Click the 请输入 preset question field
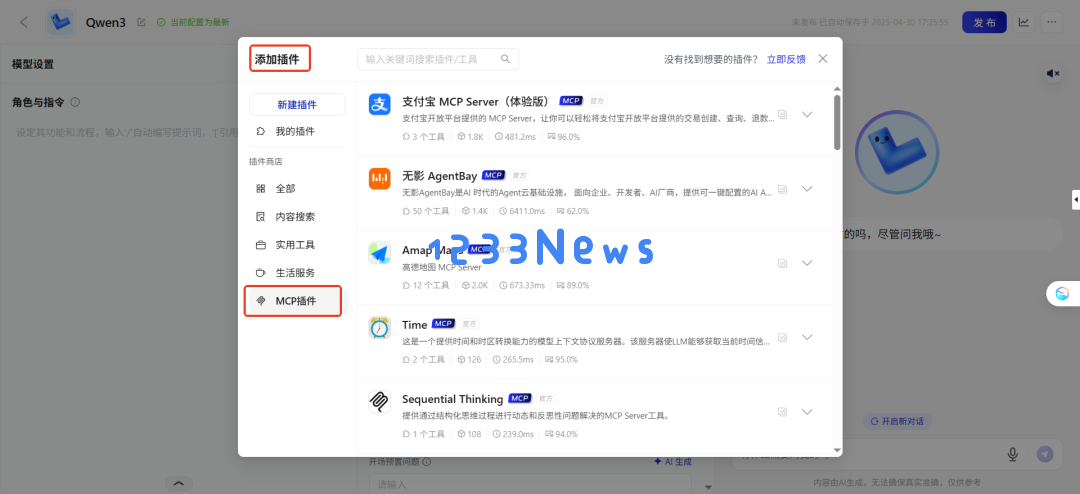This screenshot has height=494, width=1080. [x=530, y=484]
